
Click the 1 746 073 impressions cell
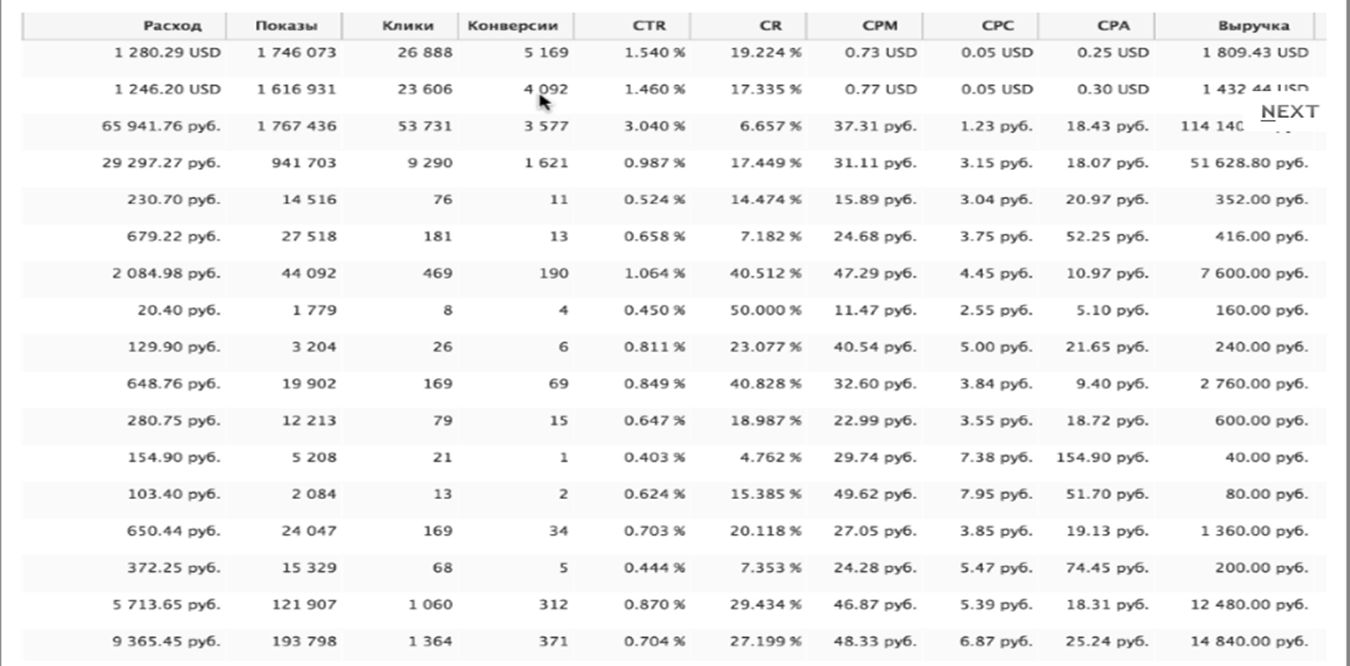click(x=296, y=52)
